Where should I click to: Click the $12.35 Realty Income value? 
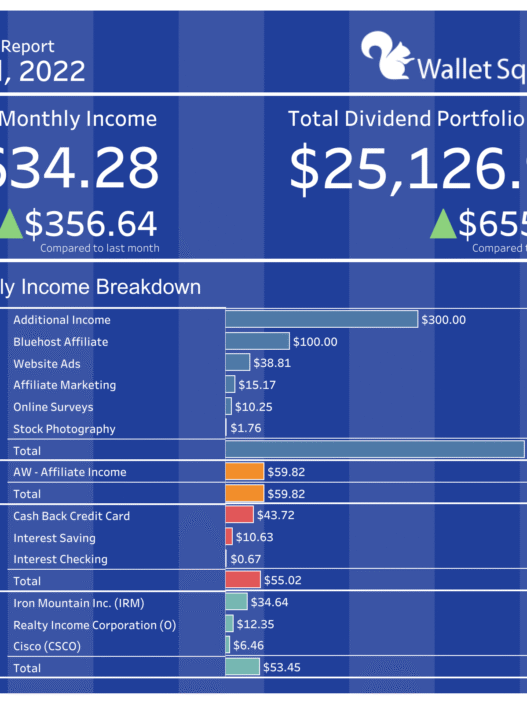click(x=255, y=624)
